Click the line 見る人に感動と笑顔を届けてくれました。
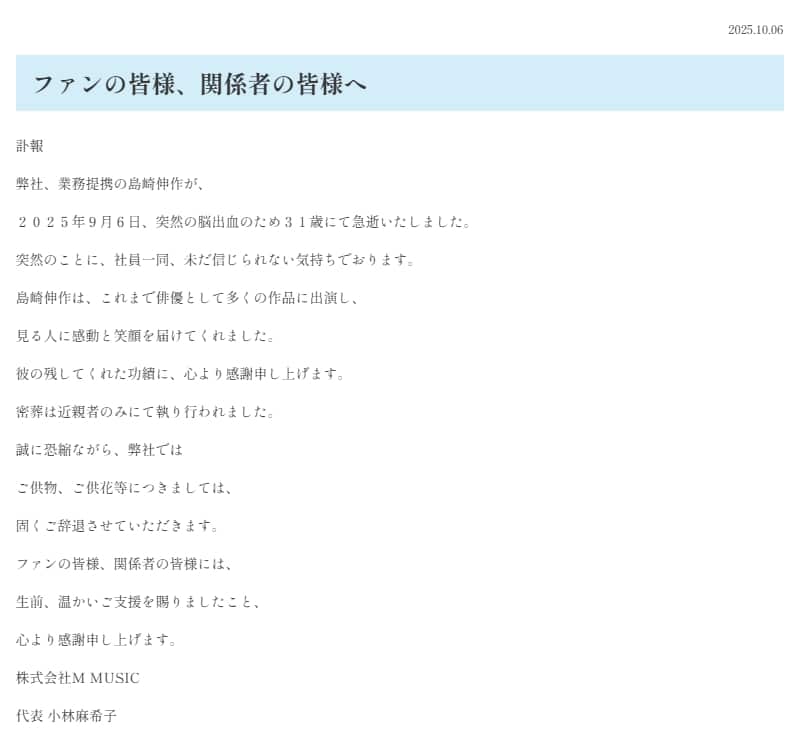Screen dimensions: 802x755 point(145,336)
